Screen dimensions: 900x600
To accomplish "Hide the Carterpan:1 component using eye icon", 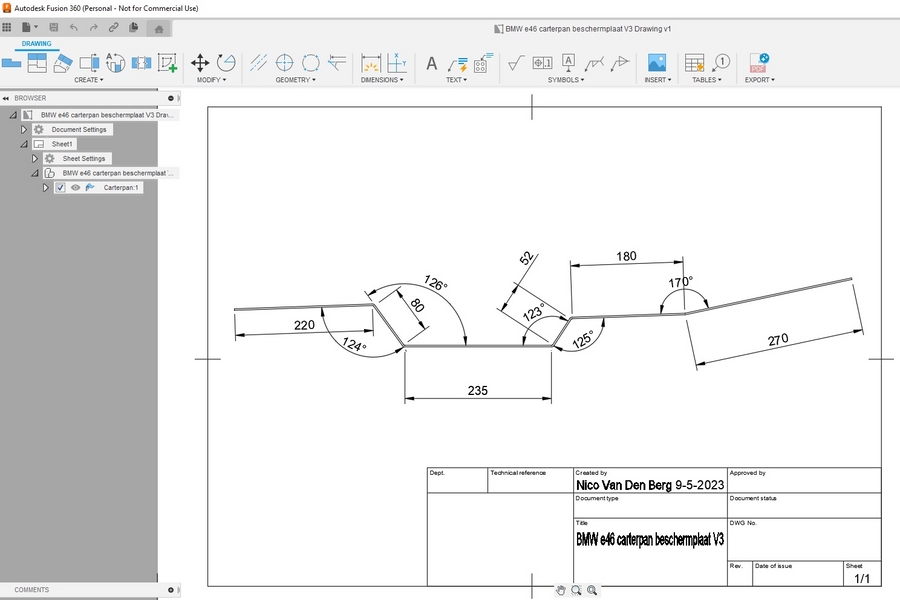I will (x=75, y=187).
